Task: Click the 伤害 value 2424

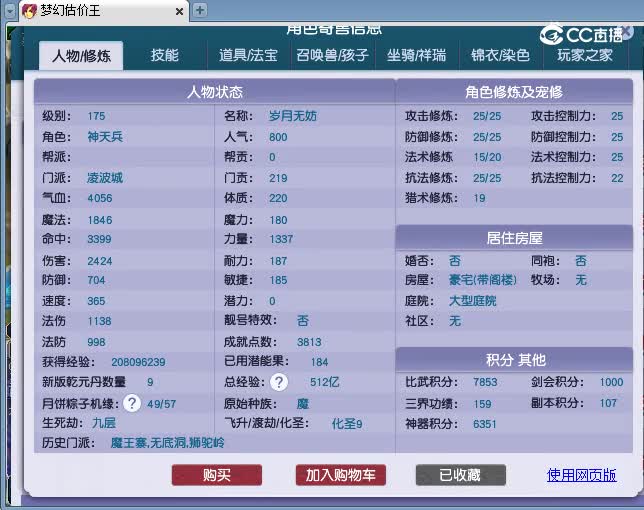Action: (100, 261)
